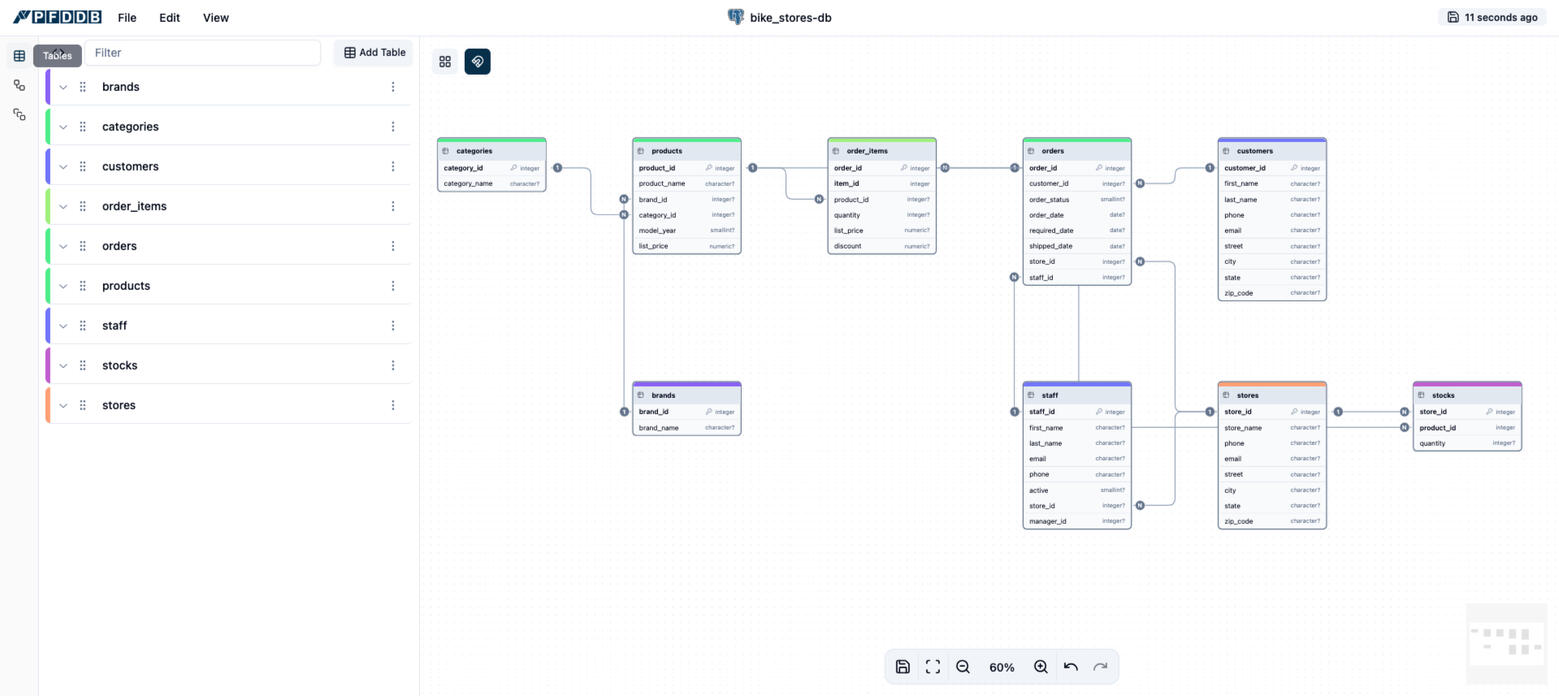The width and height of the screenshot is (1559, 696).
Task: Undo the last diagram change
Action: [x=1070, y=667]
